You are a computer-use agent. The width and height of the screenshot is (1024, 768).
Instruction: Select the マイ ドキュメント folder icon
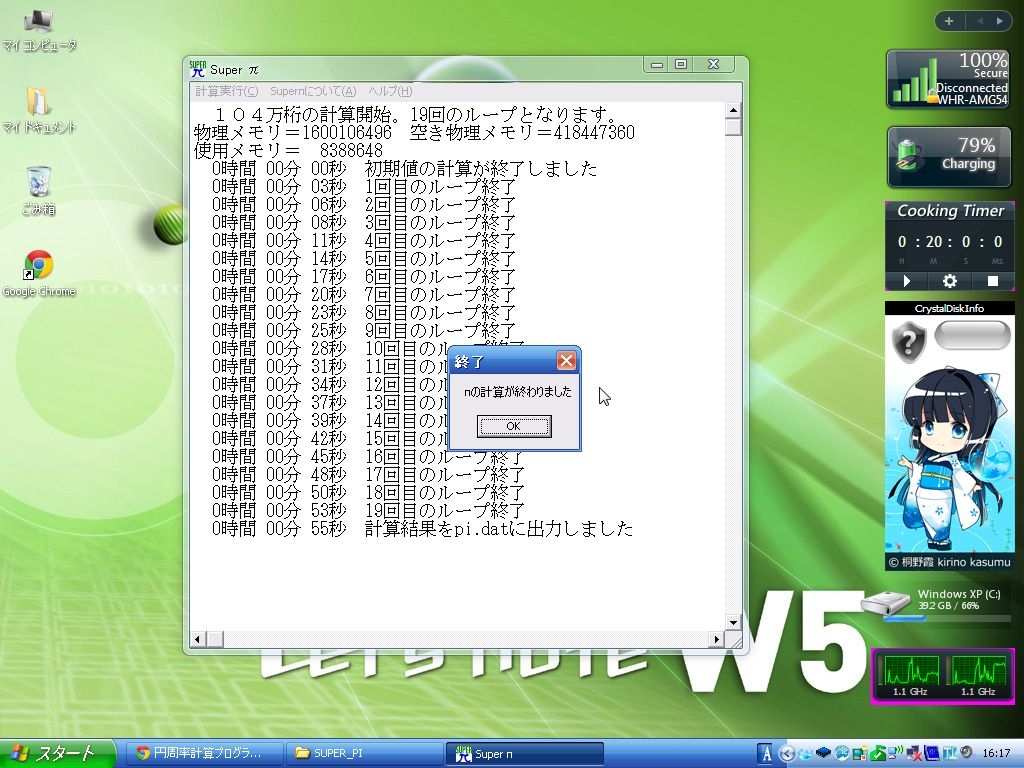tap(39, 111)
